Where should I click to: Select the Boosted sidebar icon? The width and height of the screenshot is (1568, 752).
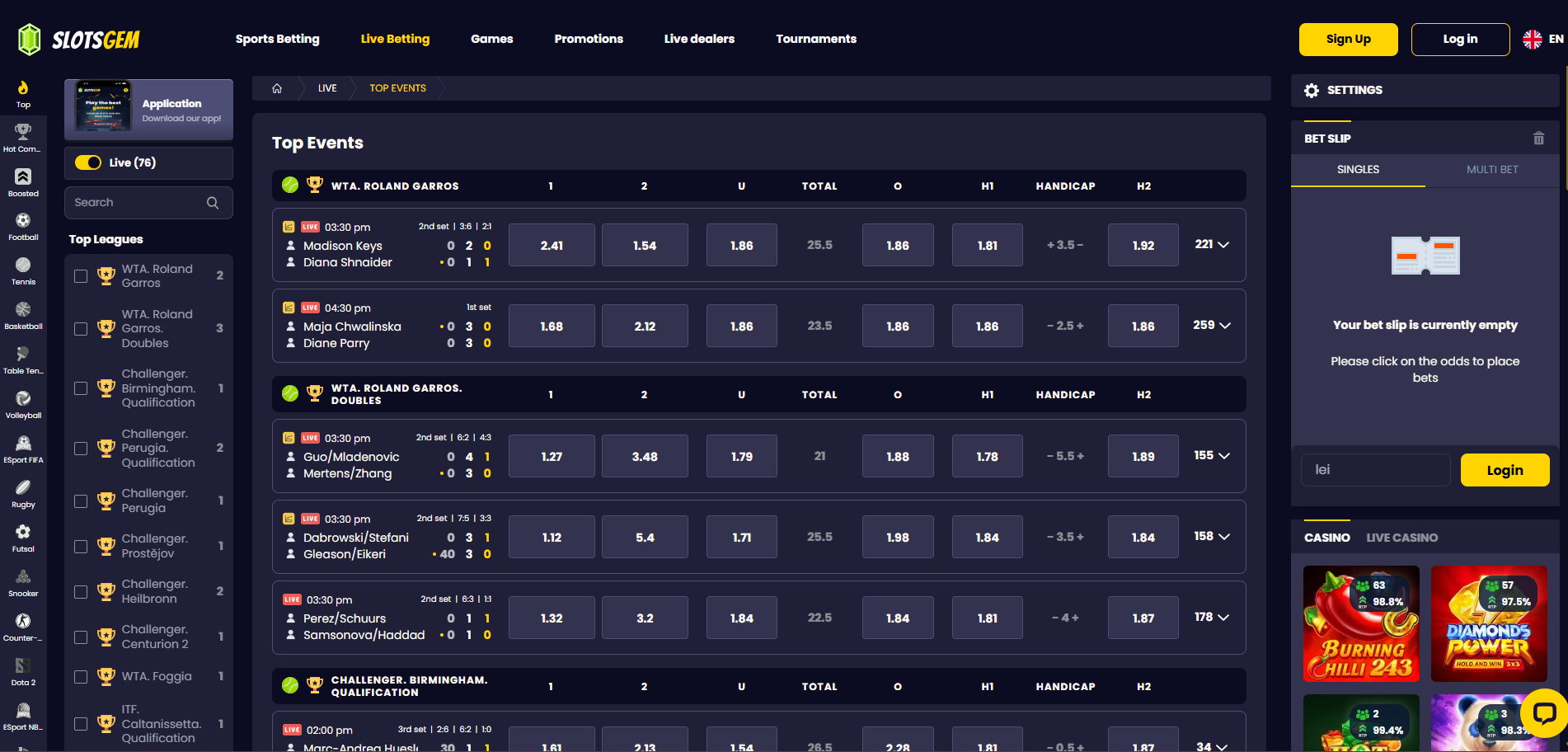(23, 176)
